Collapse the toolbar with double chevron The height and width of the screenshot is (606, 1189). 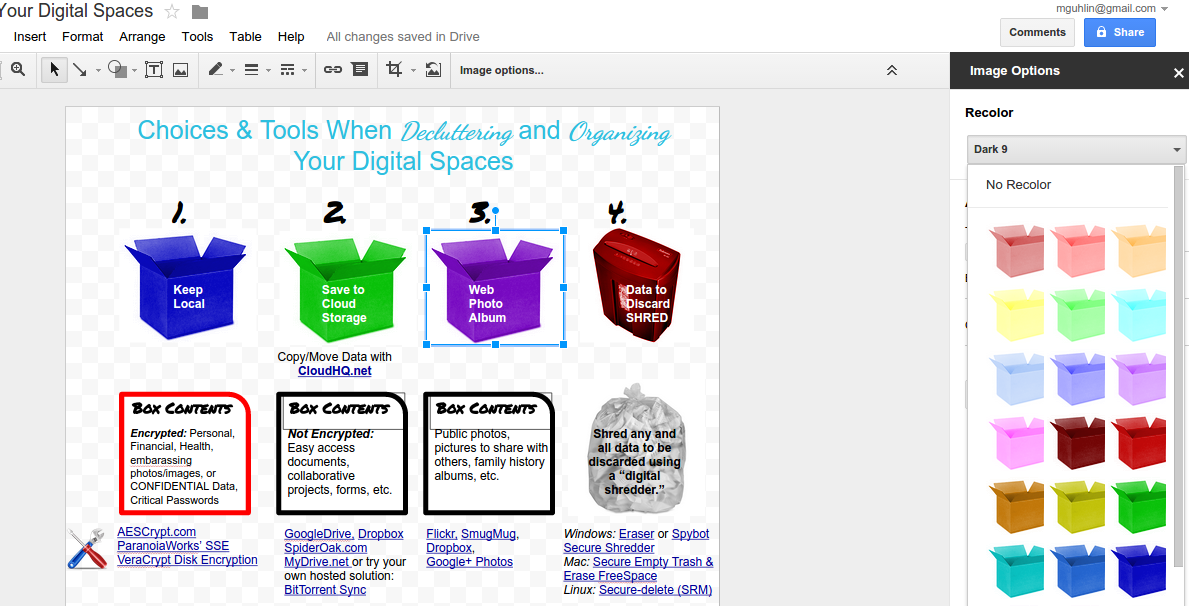(892, 70)
